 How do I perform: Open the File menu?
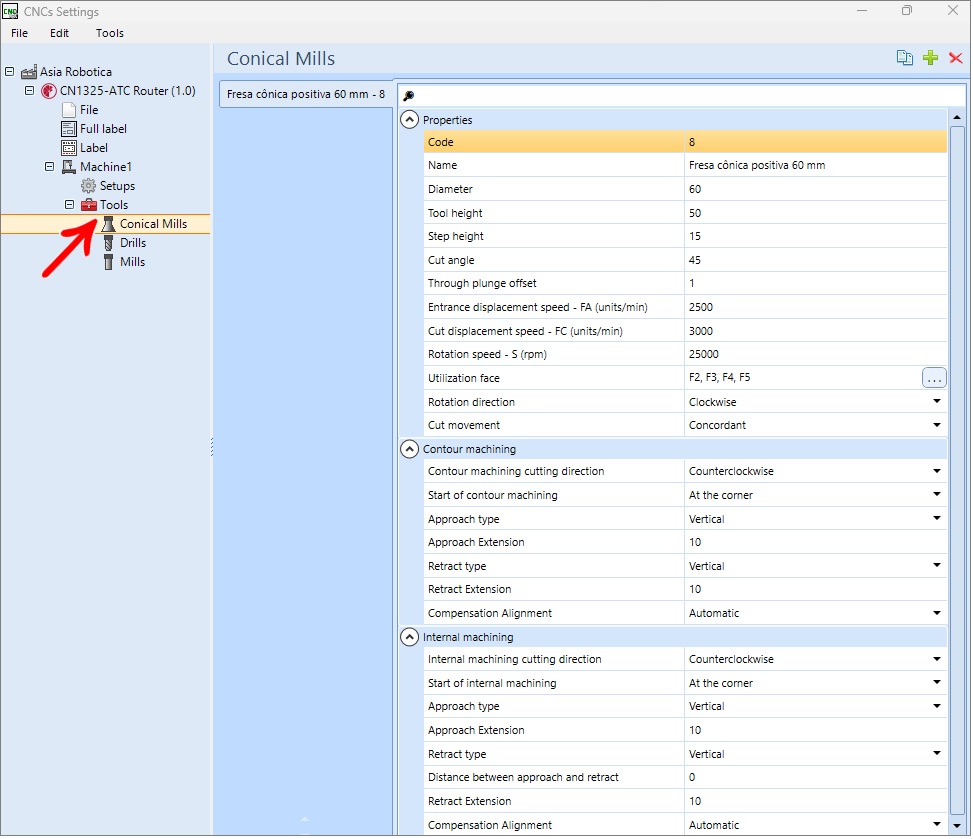19,34
